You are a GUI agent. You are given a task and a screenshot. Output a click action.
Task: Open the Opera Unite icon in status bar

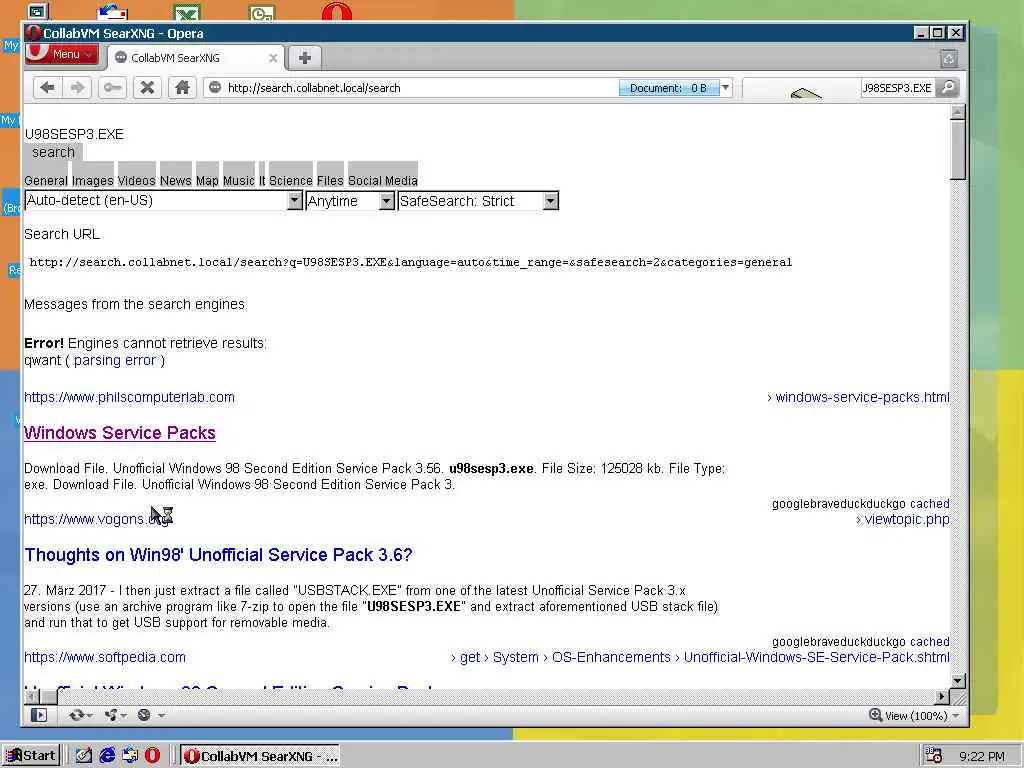(115, 715)
